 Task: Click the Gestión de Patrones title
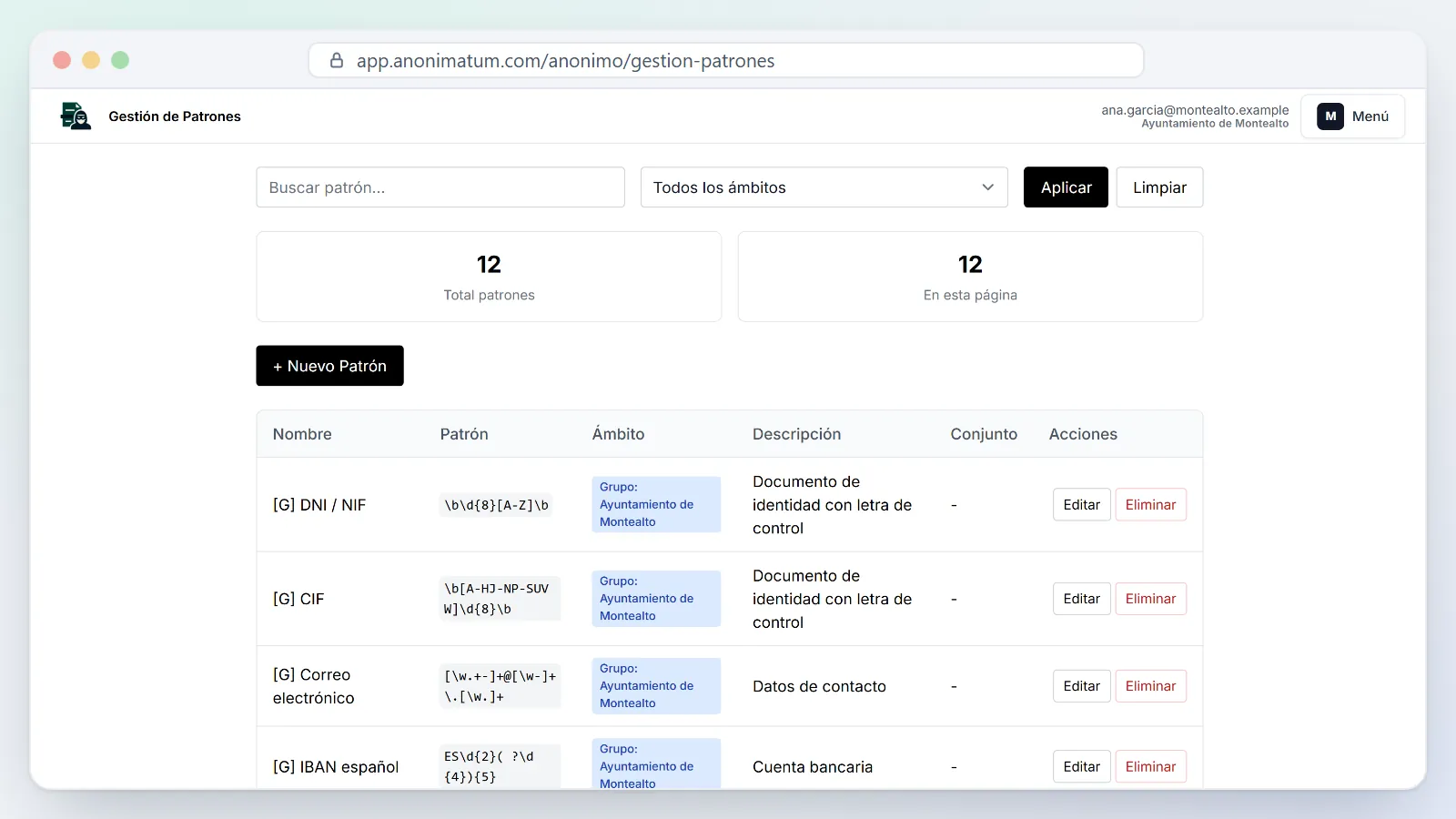pyautogui.click(x=175, y=116)
